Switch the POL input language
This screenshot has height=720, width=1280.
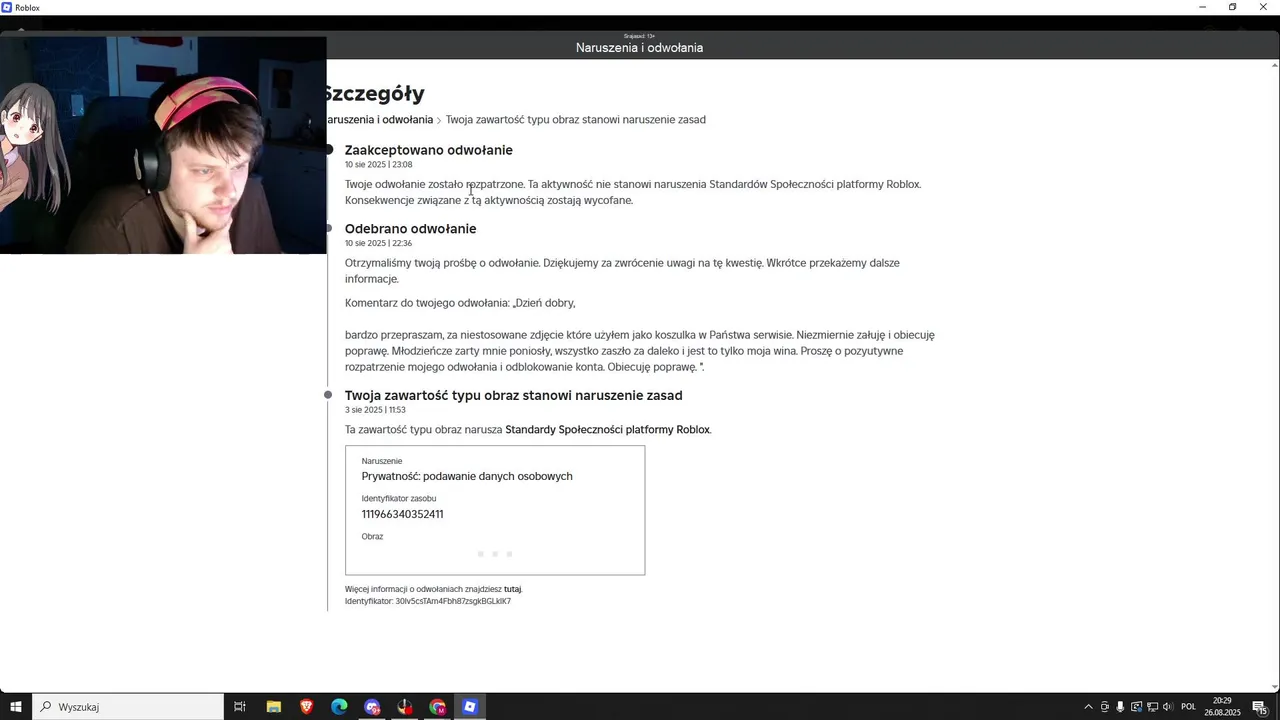tap(1189, 707)
